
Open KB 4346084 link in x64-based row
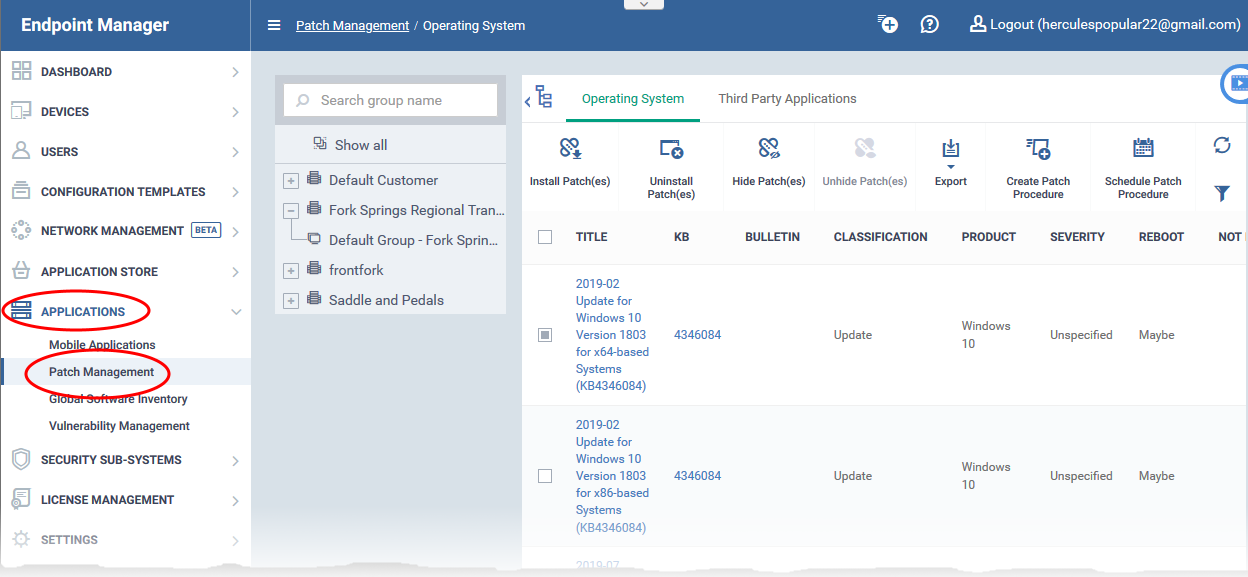coord(697,335)
